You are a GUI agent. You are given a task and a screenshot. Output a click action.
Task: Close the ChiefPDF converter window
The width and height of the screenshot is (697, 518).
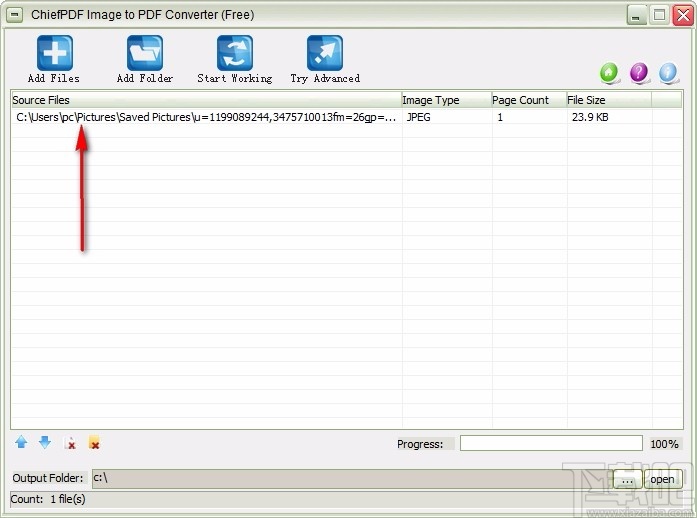click(683, 16)
